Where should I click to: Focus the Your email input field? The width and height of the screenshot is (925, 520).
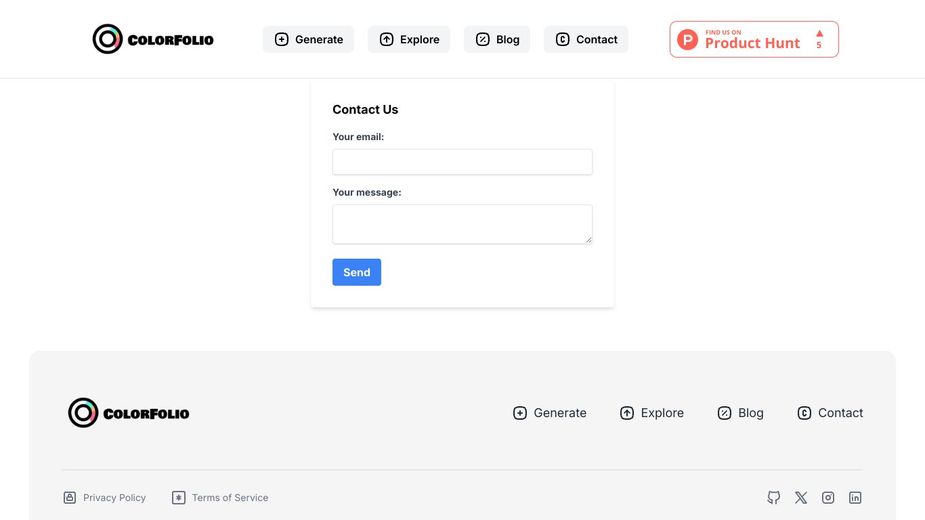pyautogui.click(x=462, y=162)
